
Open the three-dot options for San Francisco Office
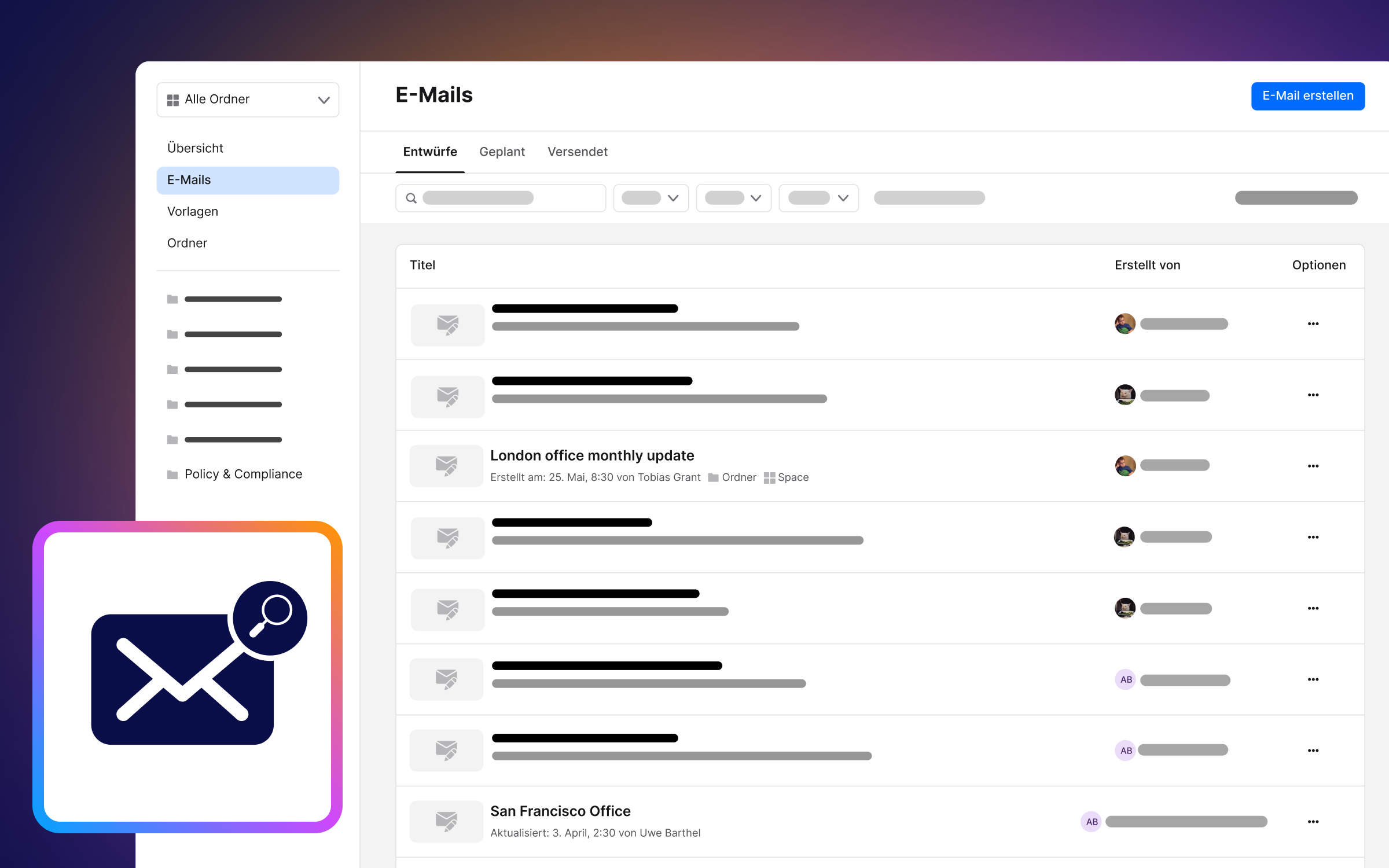pos(1313,821)
